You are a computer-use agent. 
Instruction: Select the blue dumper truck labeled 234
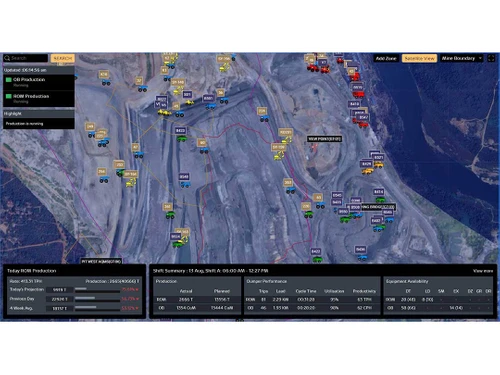pos(264,118)
